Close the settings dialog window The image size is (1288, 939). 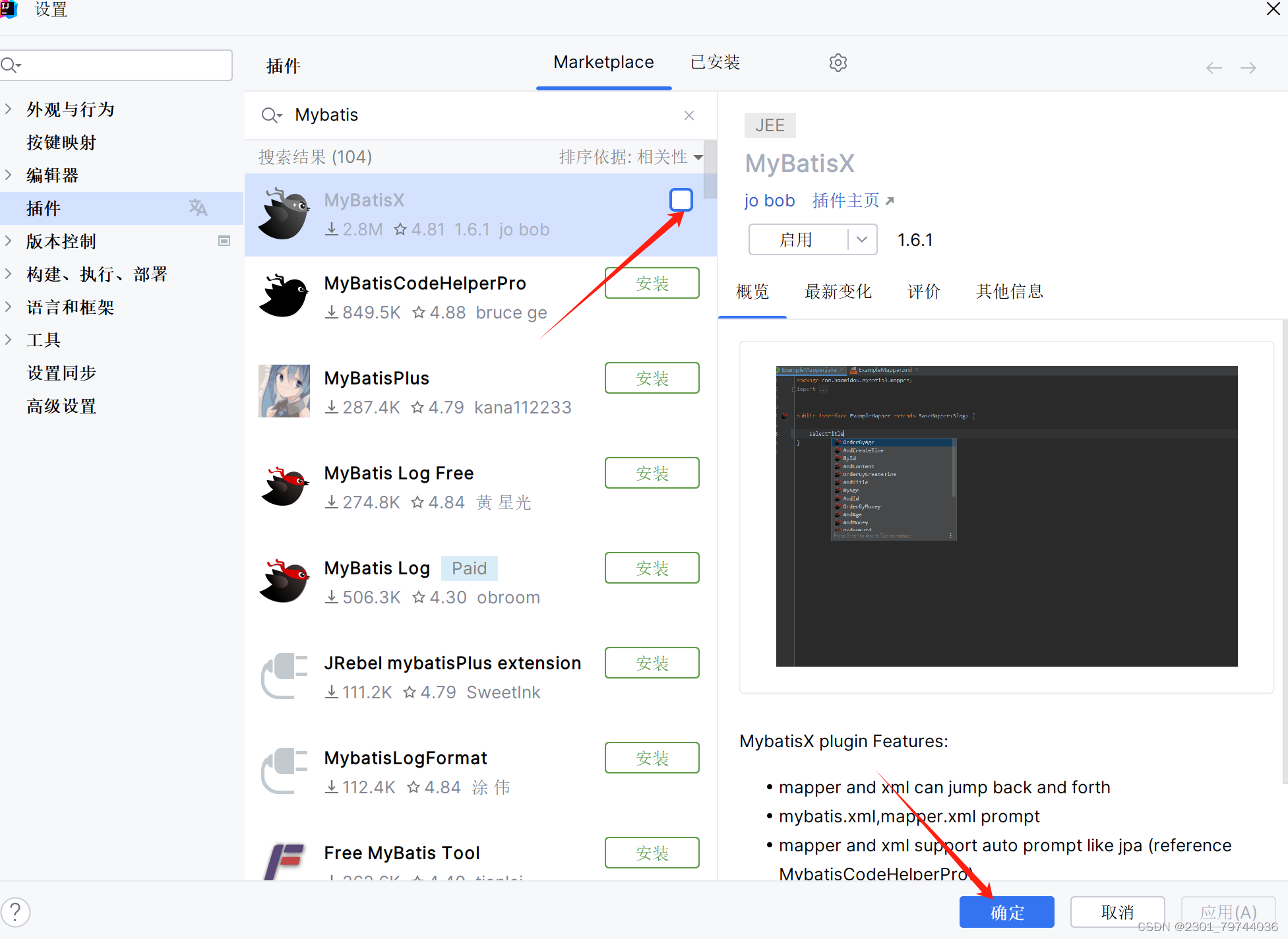tap(1273, 9)
